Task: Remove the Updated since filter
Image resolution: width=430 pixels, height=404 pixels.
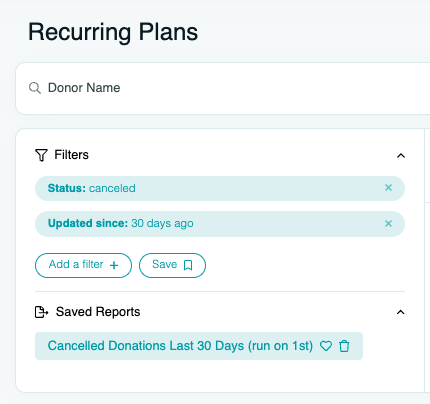Action: [388, 223]
